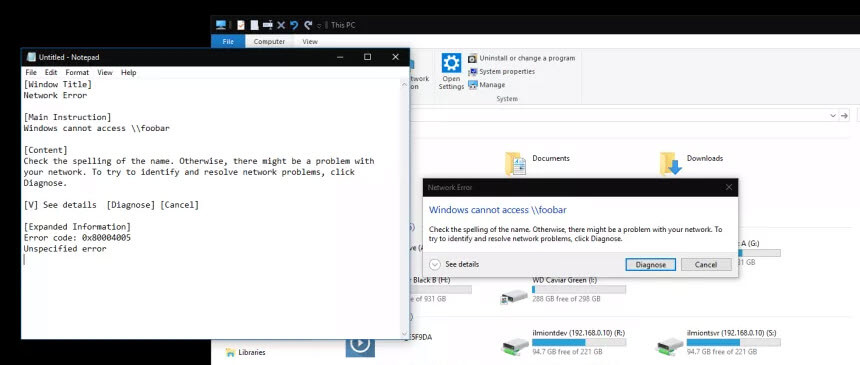860x365 pixels.
Task: Click the 'Error code: 0x80004005' line in Notepad
Action: pyautogui.click(x=77, y=238)
